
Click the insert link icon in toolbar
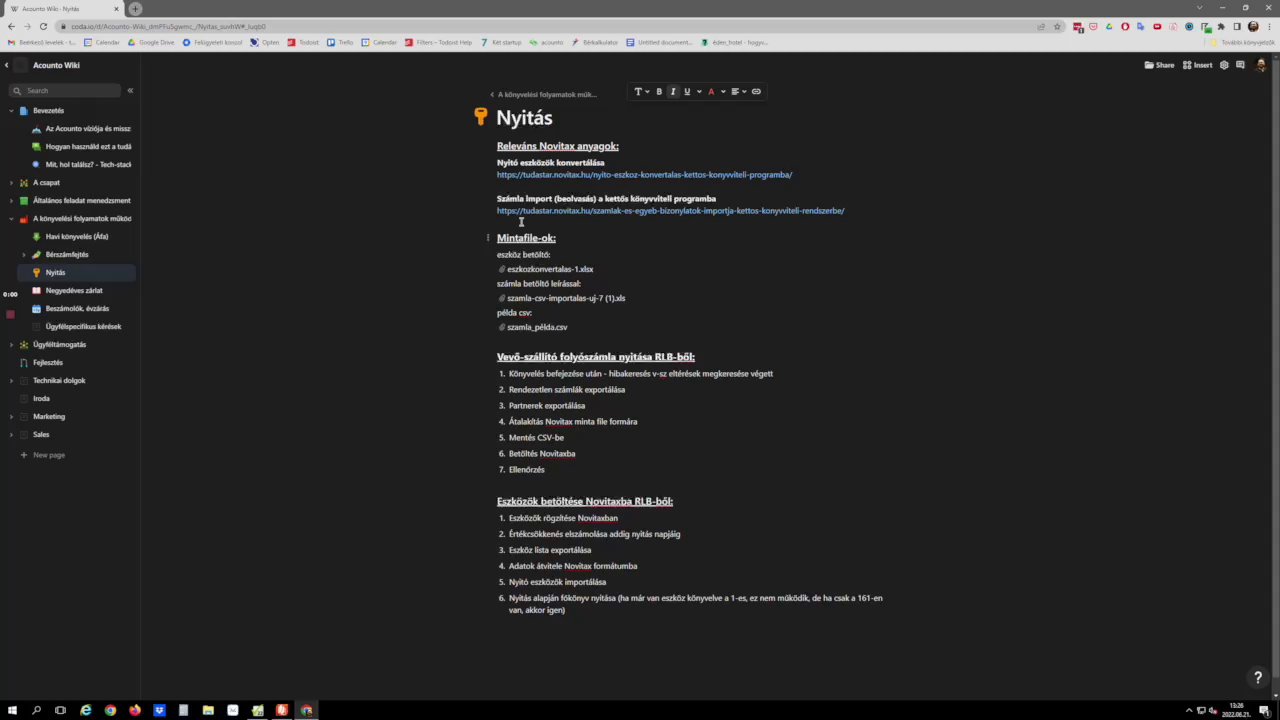[x=756, y=92]
